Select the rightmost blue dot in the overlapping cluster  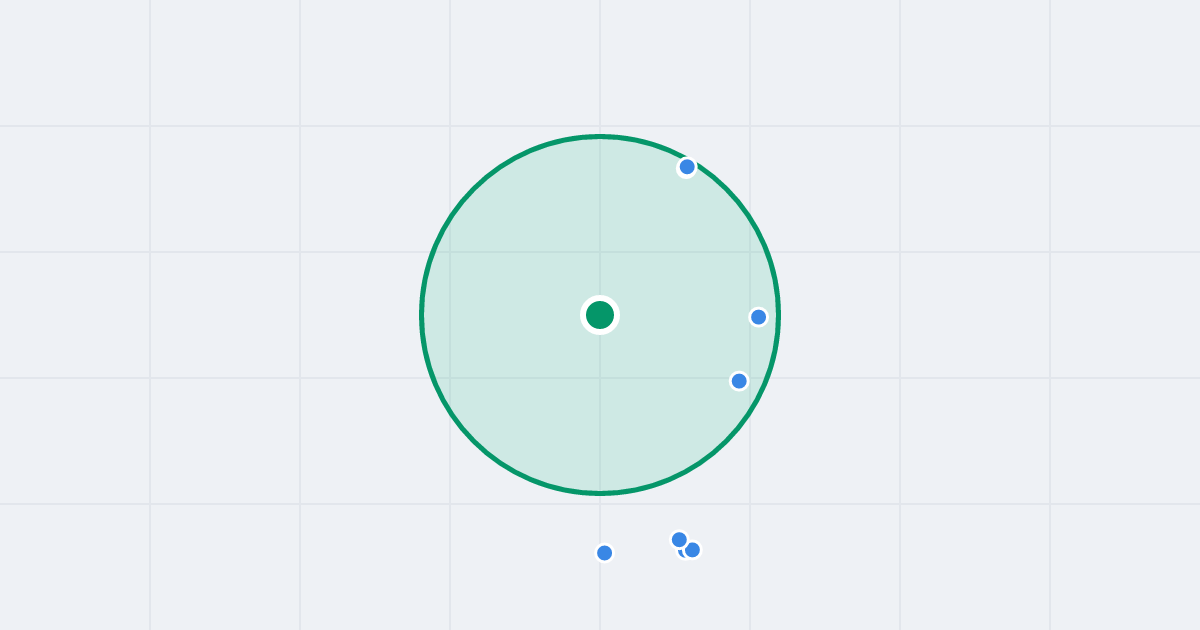[x=692, y=550]
